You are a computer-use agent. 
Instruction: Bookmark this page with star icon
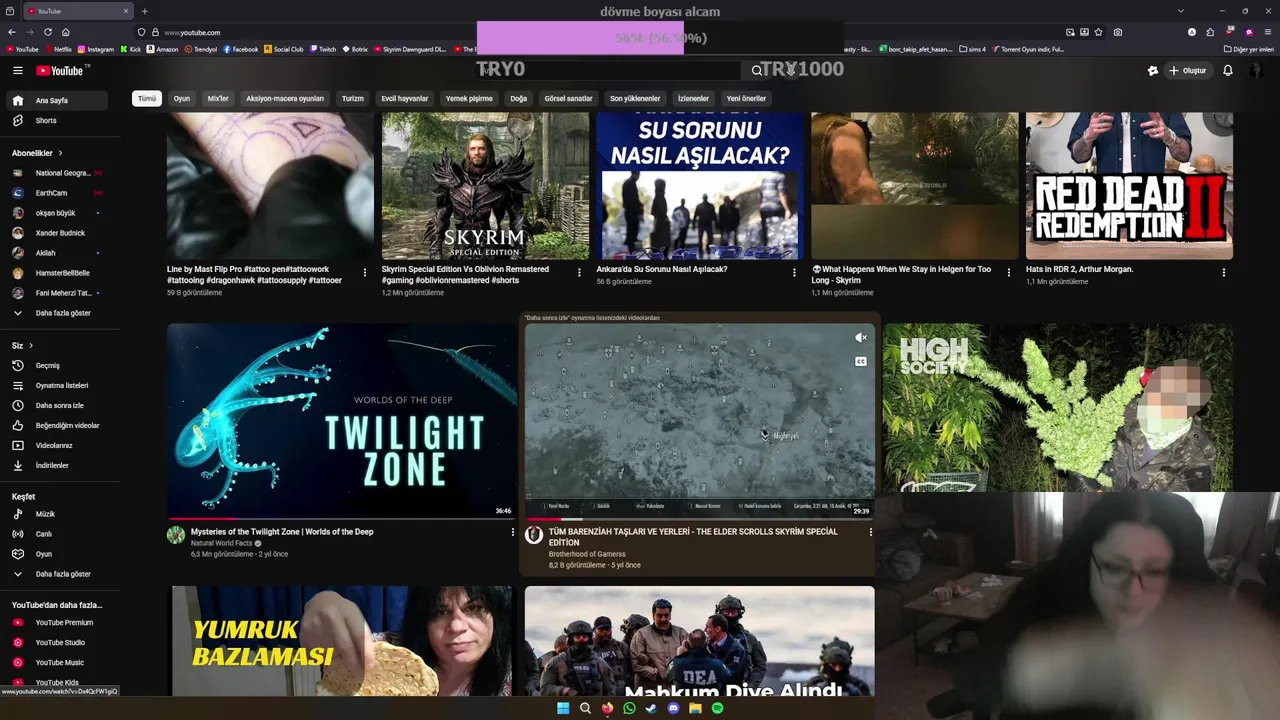[1099, 32]
